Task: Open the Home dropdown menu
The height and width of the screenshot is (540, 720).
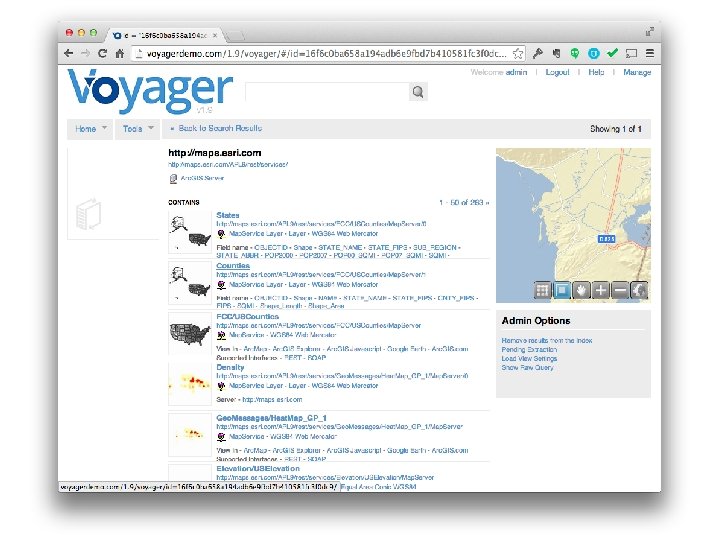Action: [90, 129]
